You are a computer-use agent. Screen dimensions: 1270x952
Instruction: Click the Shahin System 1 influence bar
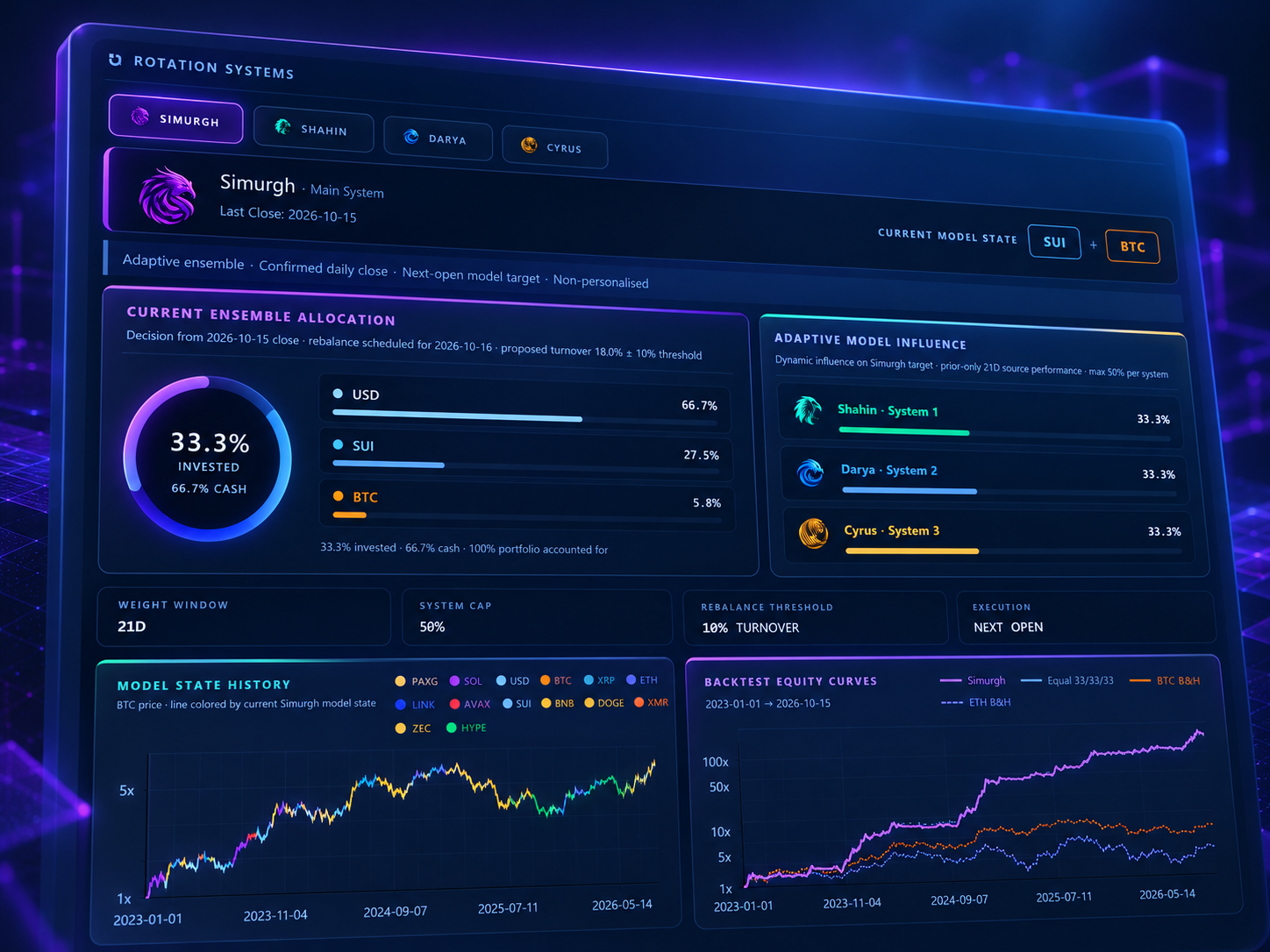[x=1003, y=433]
